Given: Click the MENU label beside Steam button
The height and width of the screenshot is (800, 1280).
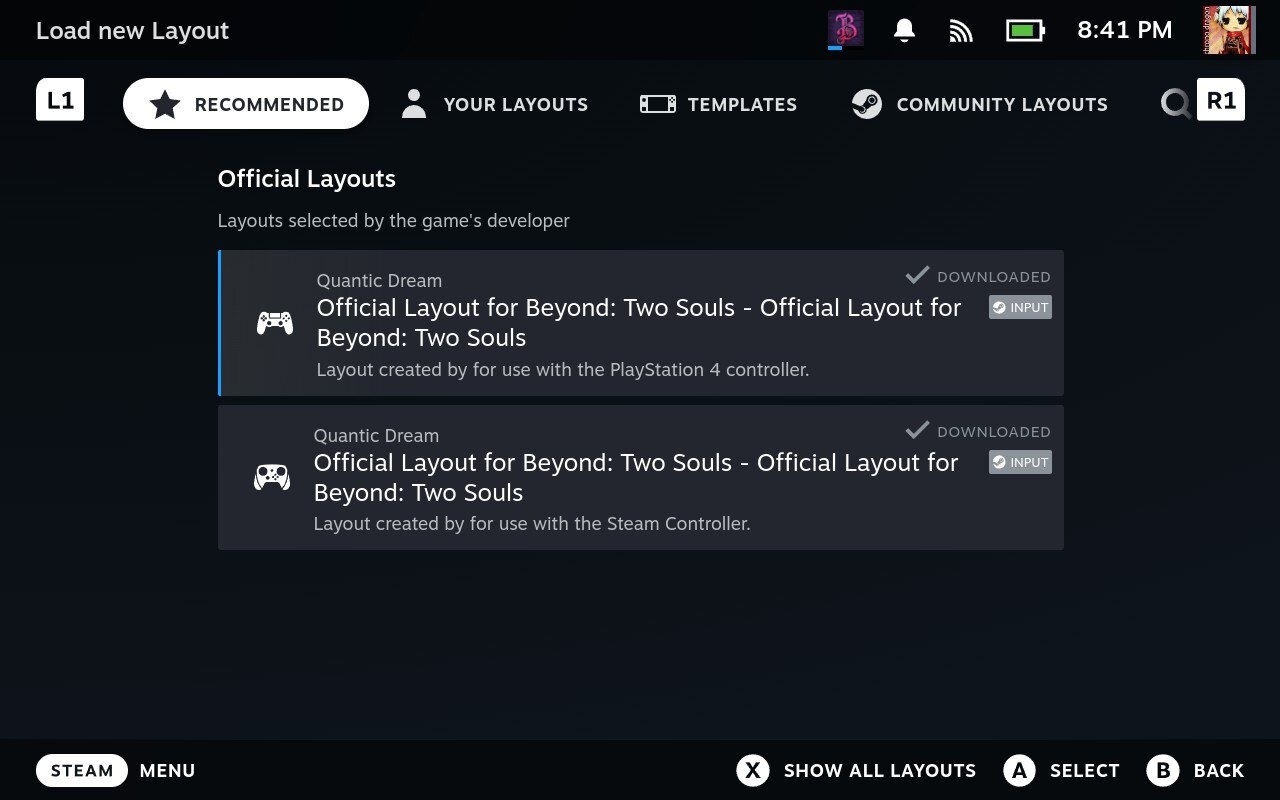Looking at the screenshot, I should (168, 771).
